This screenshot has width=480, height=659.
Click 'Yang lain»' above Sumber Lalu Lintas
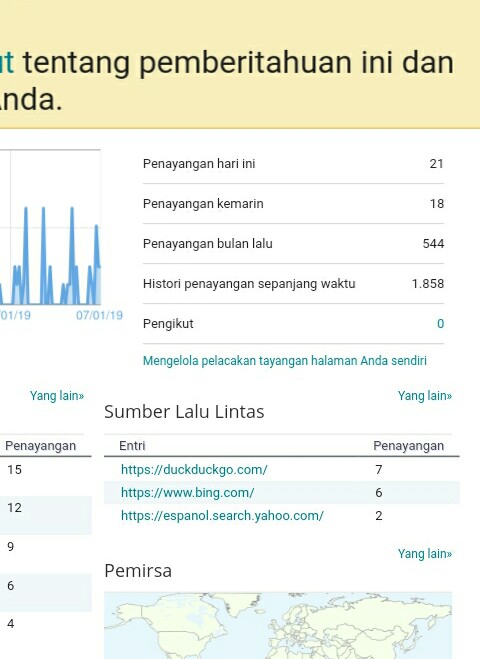425,395
